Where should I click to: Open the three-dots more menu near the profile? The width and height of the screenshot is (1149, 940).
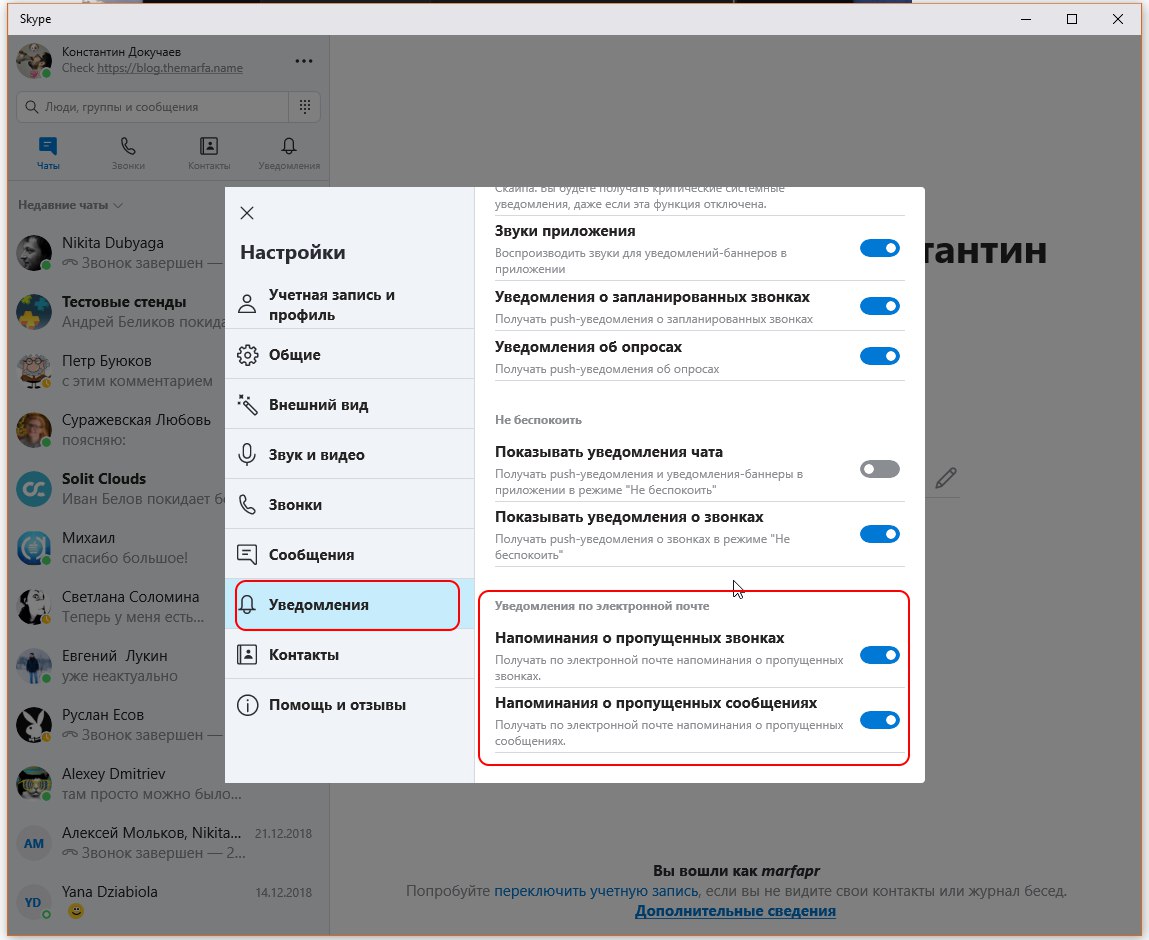click(x=303, y=61)
